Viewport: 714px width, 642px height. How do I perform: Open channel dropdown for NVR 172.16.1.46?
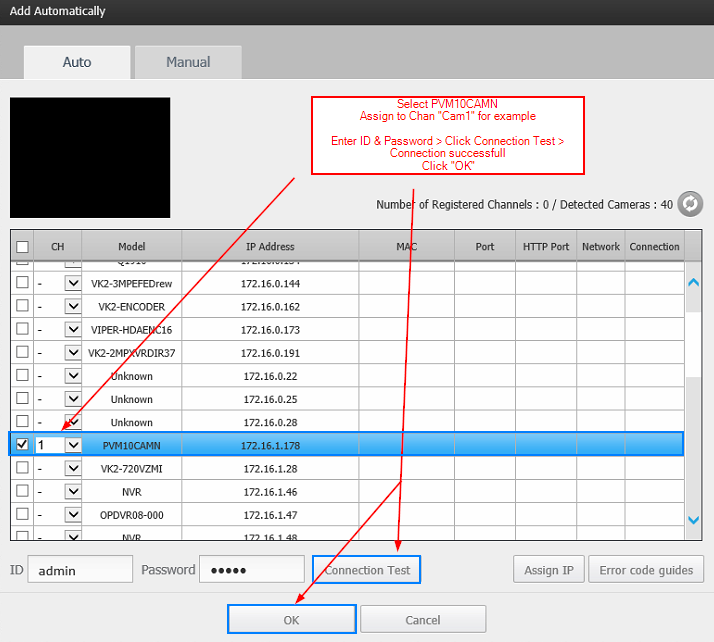[73, 492]
